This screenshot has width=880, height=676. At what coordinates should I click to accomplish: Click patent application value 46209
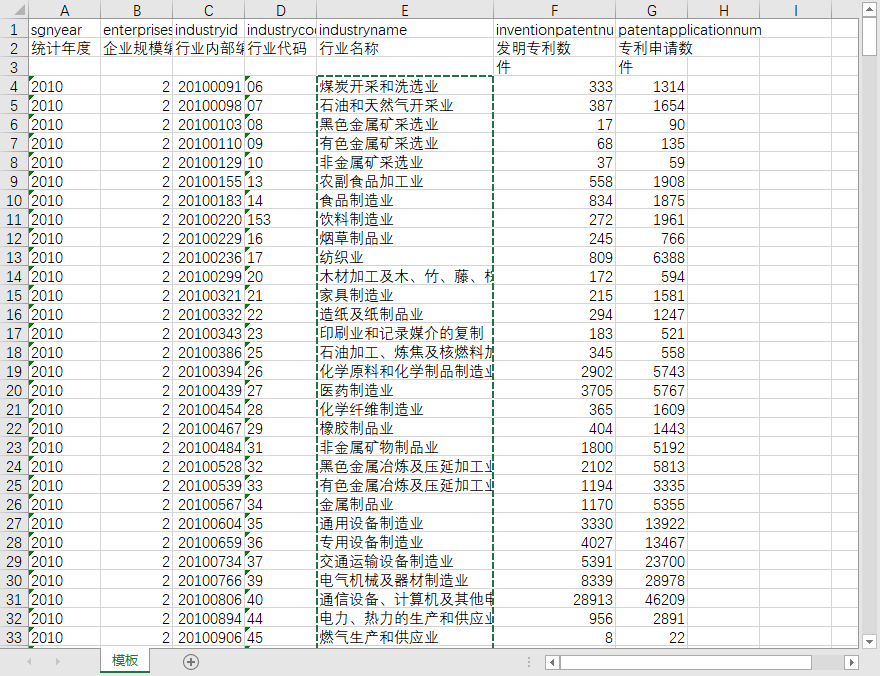tap(652, 600)
